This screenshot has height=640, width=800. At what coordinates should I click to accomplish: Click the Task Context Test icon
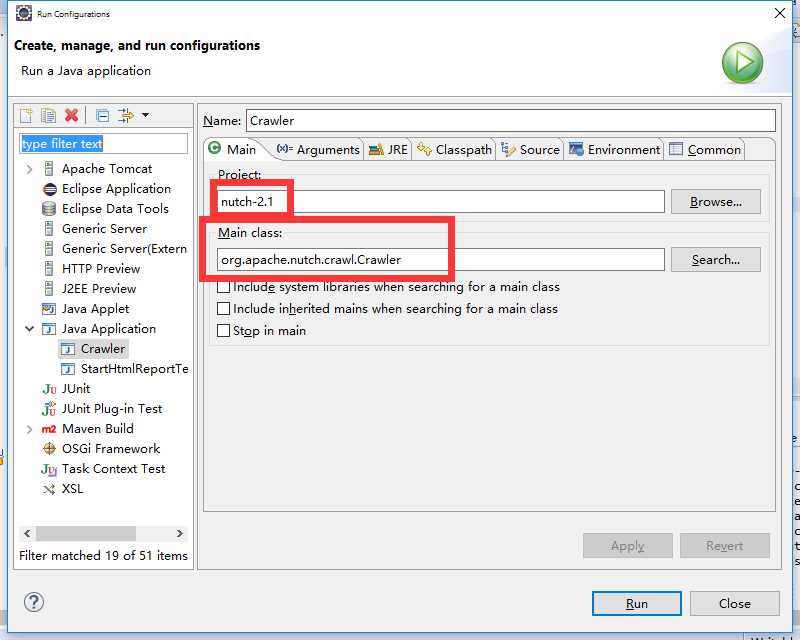coord(49,469)
